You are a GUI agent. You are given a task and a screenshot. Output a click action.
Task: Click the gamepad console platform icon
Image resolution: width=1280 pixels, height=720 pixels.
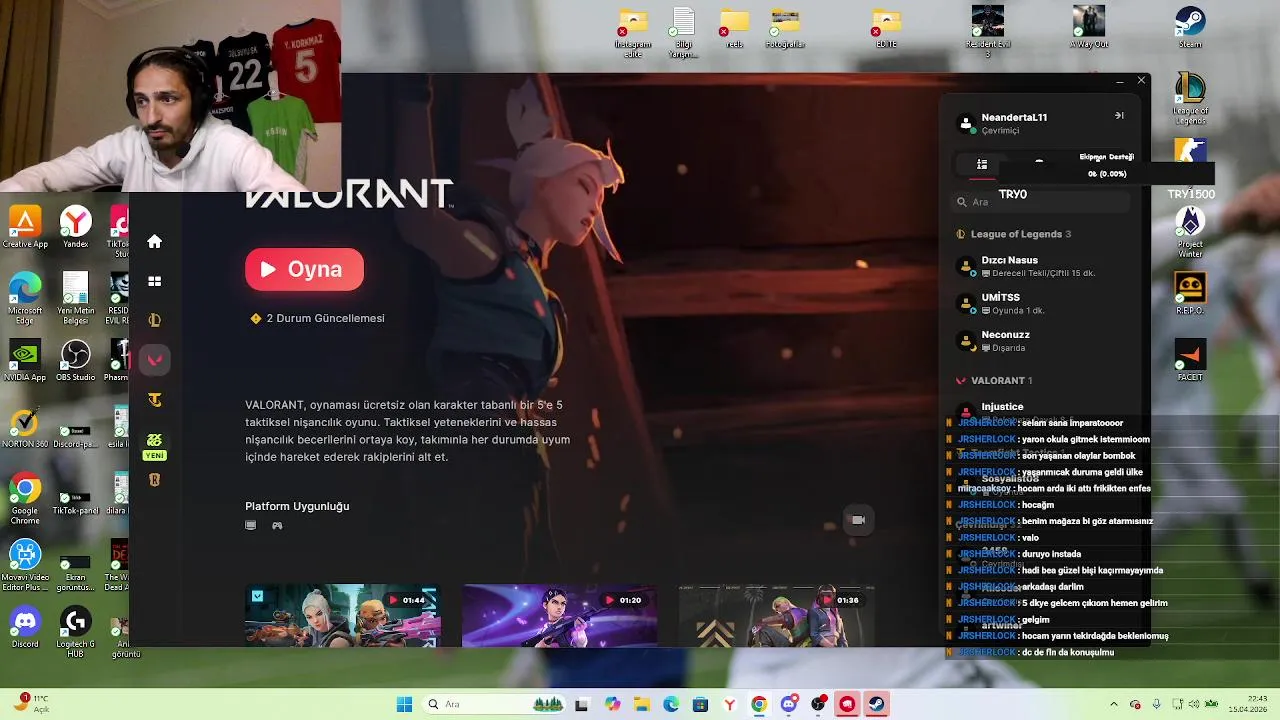(277, 525)
